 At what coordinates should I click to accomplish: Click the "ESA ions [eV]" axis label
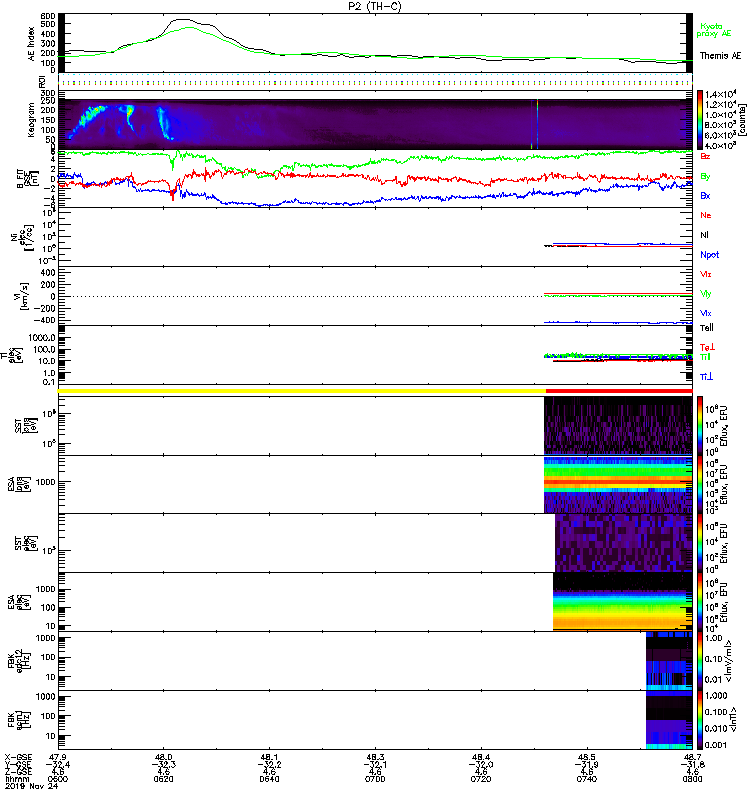pyautogui.click(x=20, y=485)
